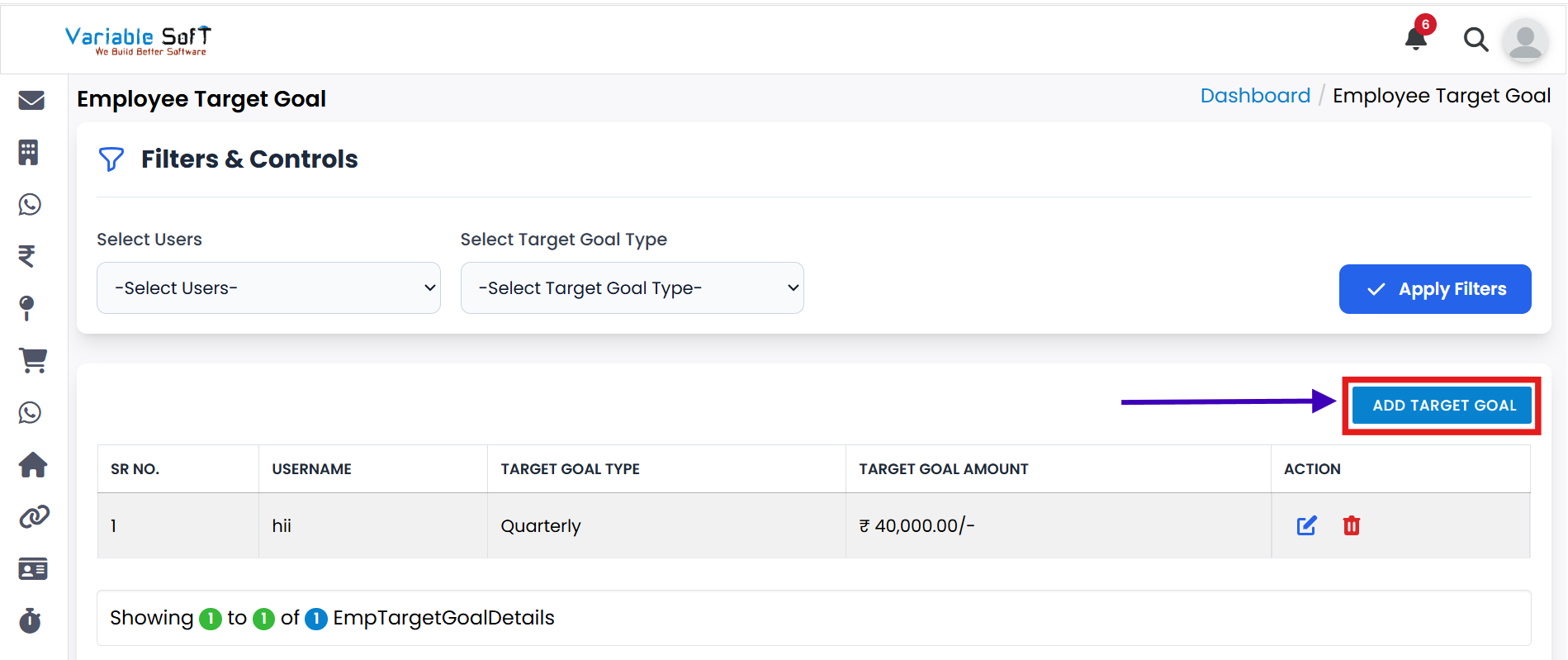Viewport: 1568px width, 660px height.
Task: Open the chain link sidebar icon
Action: coord(34,517)
